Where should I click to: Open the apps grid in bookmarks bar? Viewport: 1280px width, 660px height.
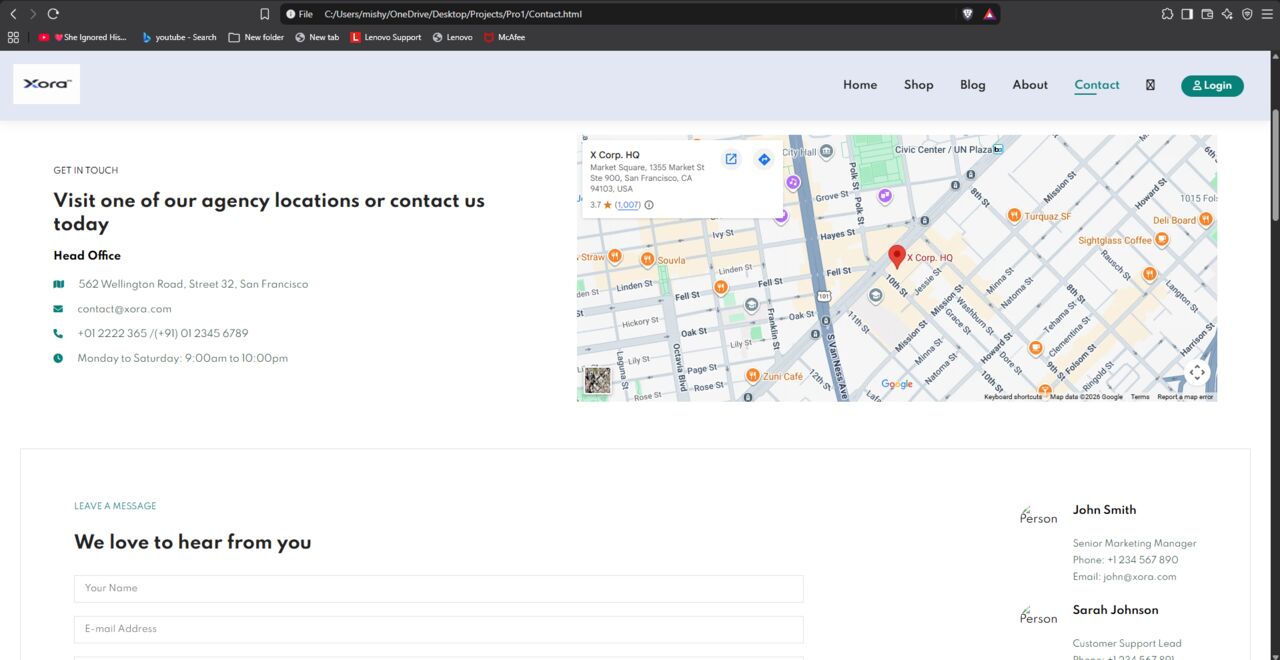pos(13,37)
